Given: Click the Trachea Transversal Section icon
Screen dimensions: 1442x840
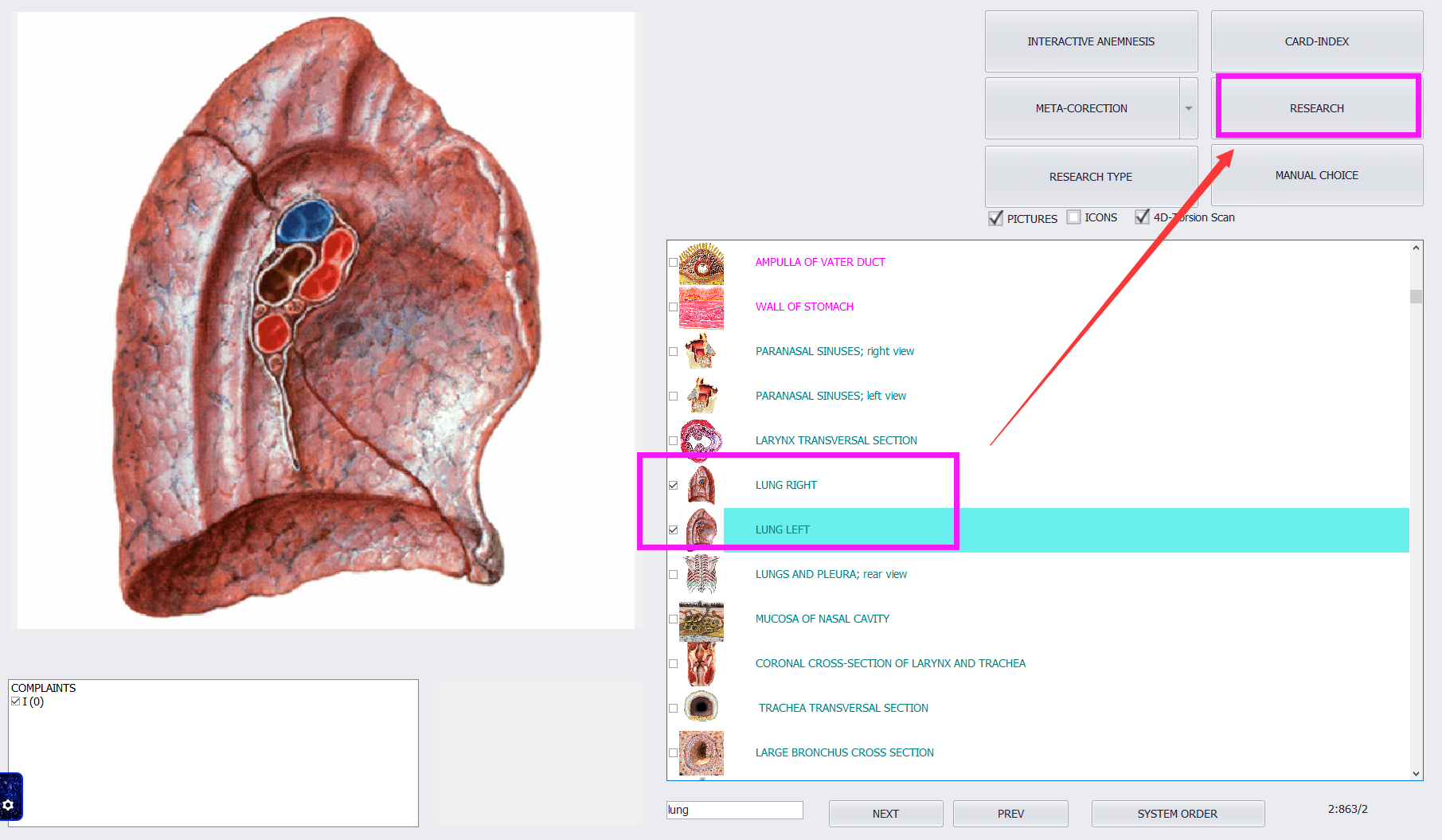Looking at the screenshot, I should click(701, 706).
